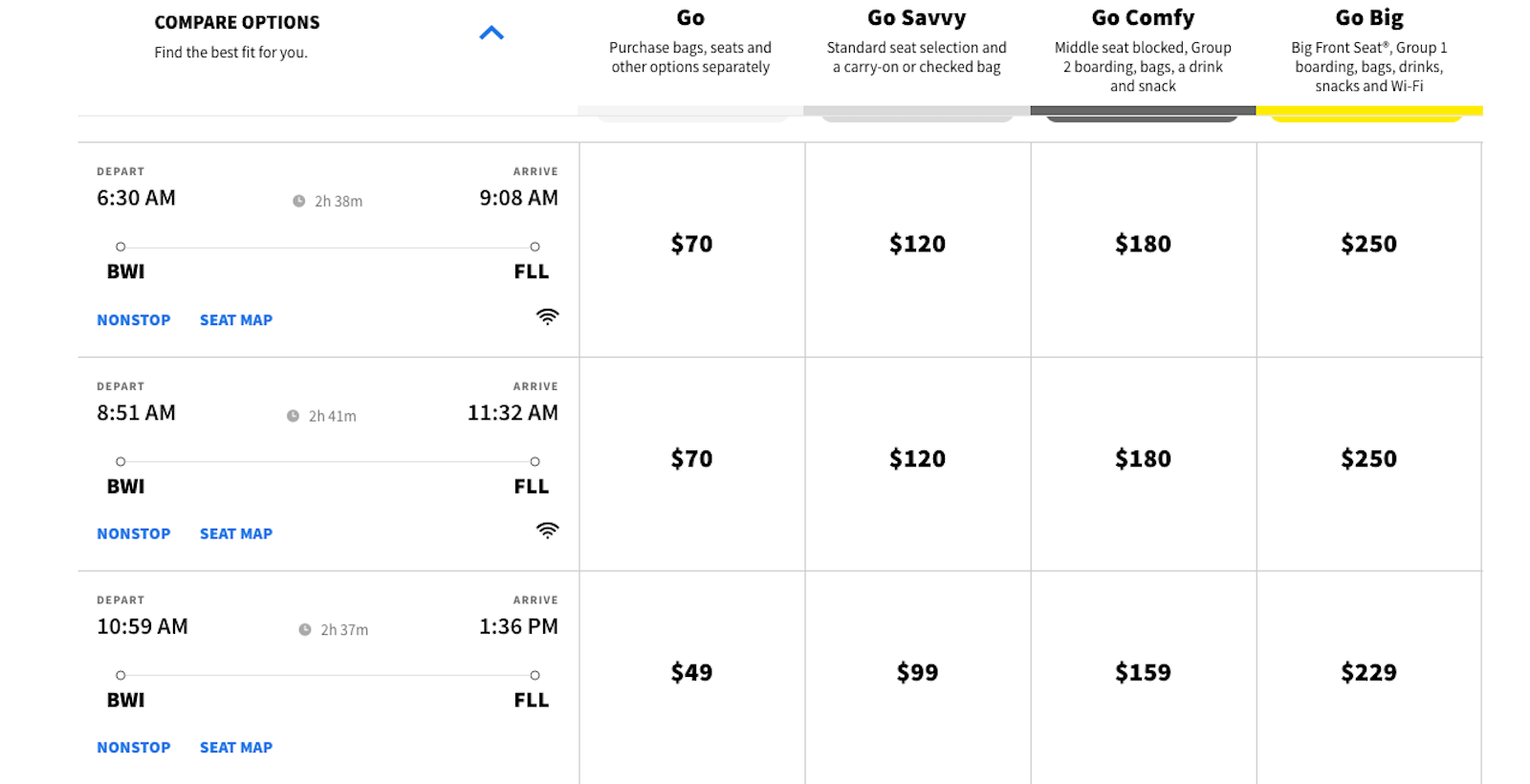Image resolution: width=1530 pixels, height=784 pixels.
Task: Click Wi-Fi icon on 6:30 AM flight
Action: (547, 316)
